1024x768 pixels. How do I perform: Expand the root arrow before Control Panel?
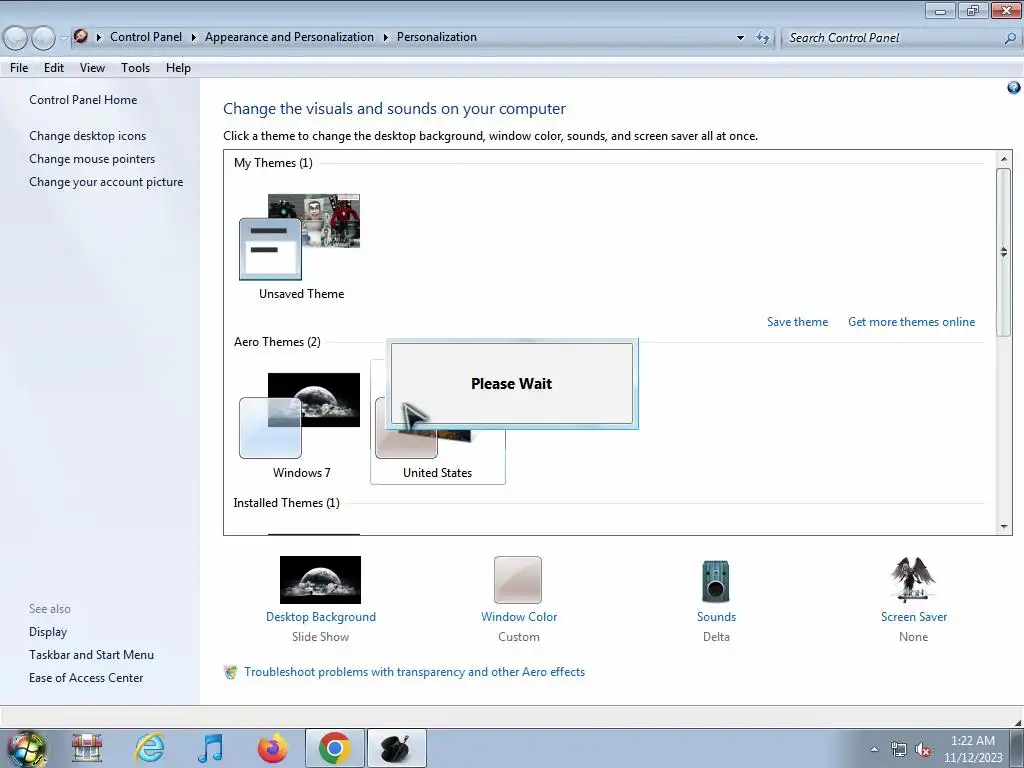(x=99, y=37)
